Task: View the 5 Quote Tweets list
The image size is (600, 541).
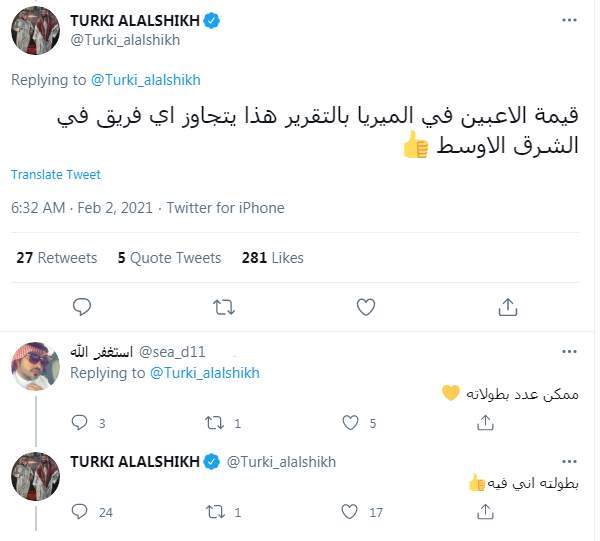Action: [169, 258]
